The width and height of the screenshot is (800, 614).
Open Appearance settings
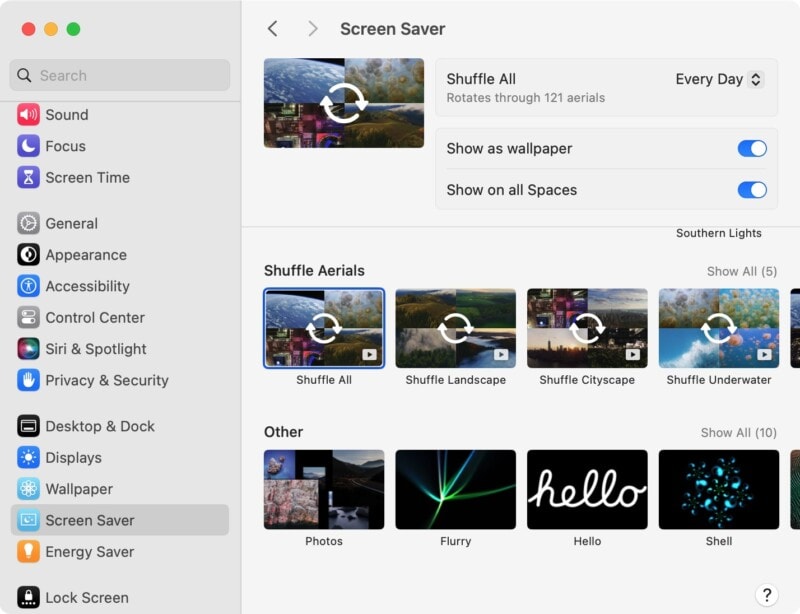click(80, 254)
